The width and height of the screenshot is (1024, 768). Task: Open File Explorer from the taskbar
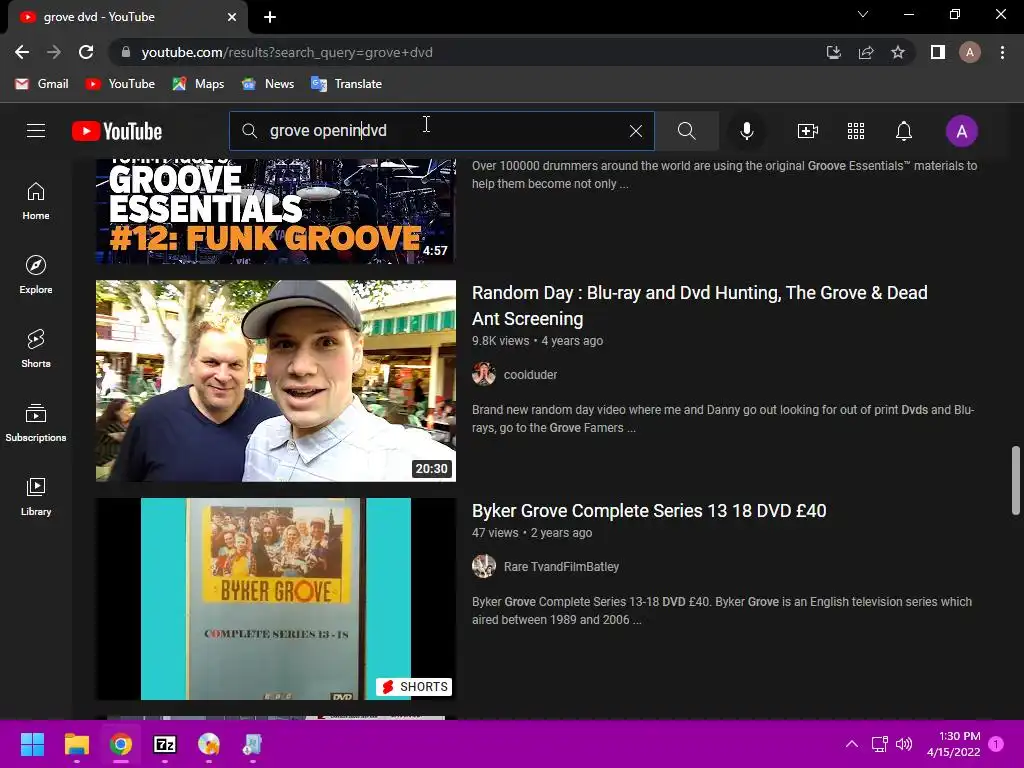pyautogui.click(x=76, y=744)
